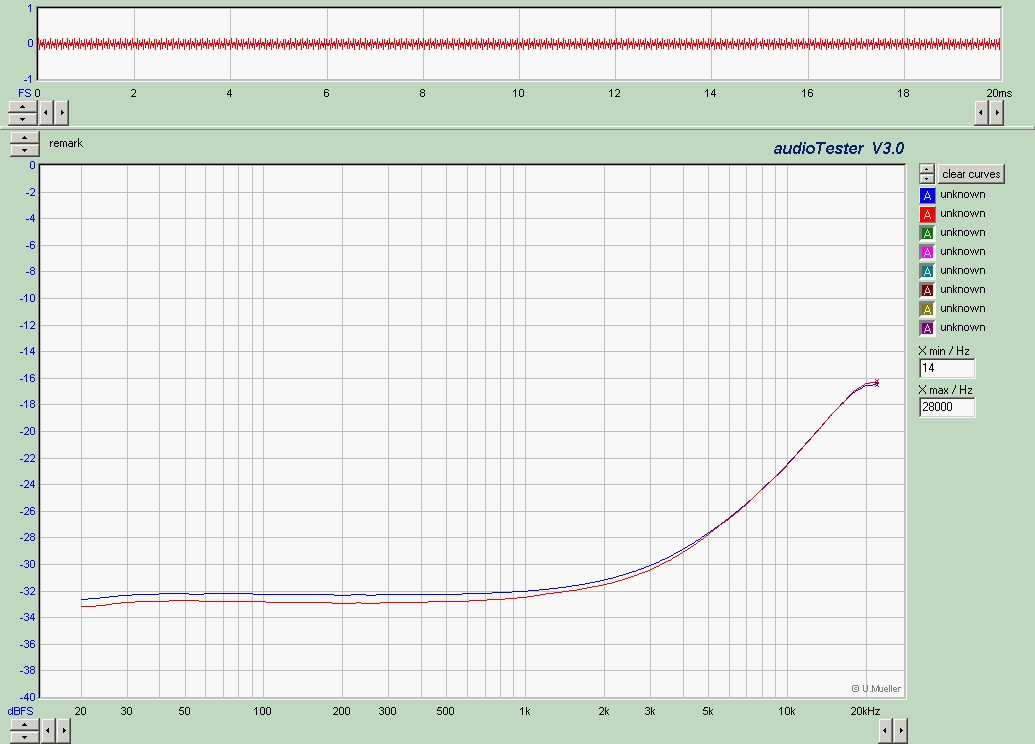Click right arrow under the 20ms label
The image size is (1035, 744).
997,113
